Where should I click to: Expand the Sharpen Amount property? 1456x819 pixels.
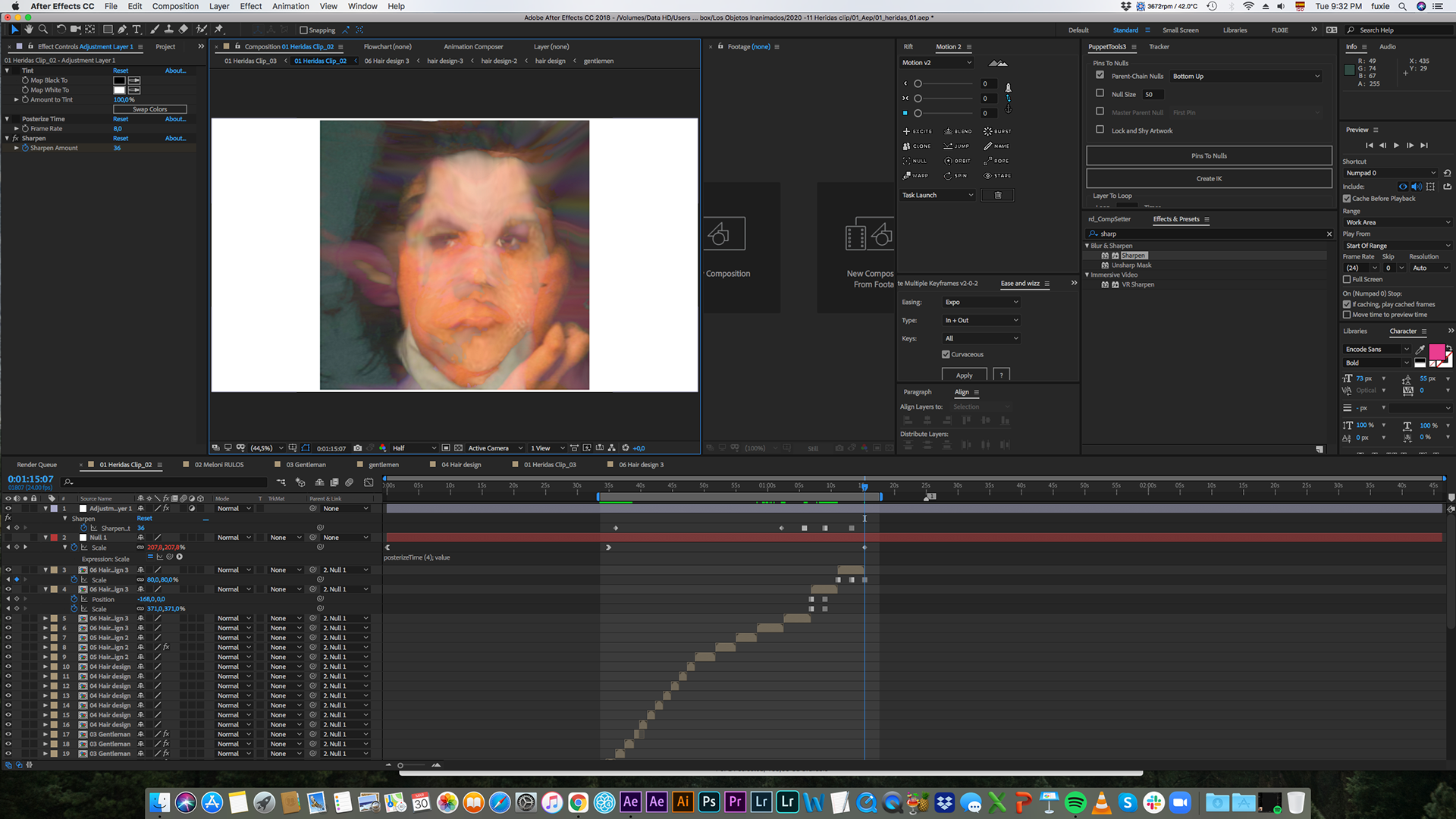(x=17, y=149)
